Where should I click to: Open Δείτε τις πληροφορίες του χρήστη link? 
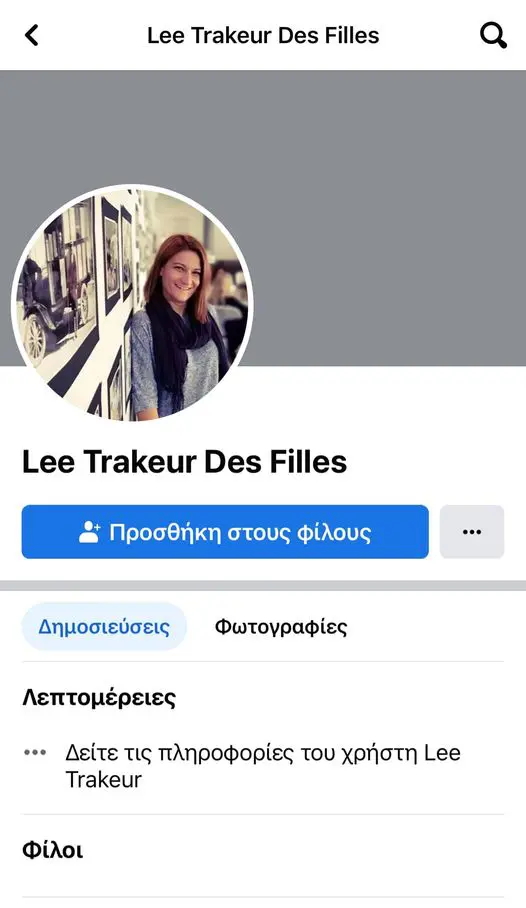(x=263, y=766)
